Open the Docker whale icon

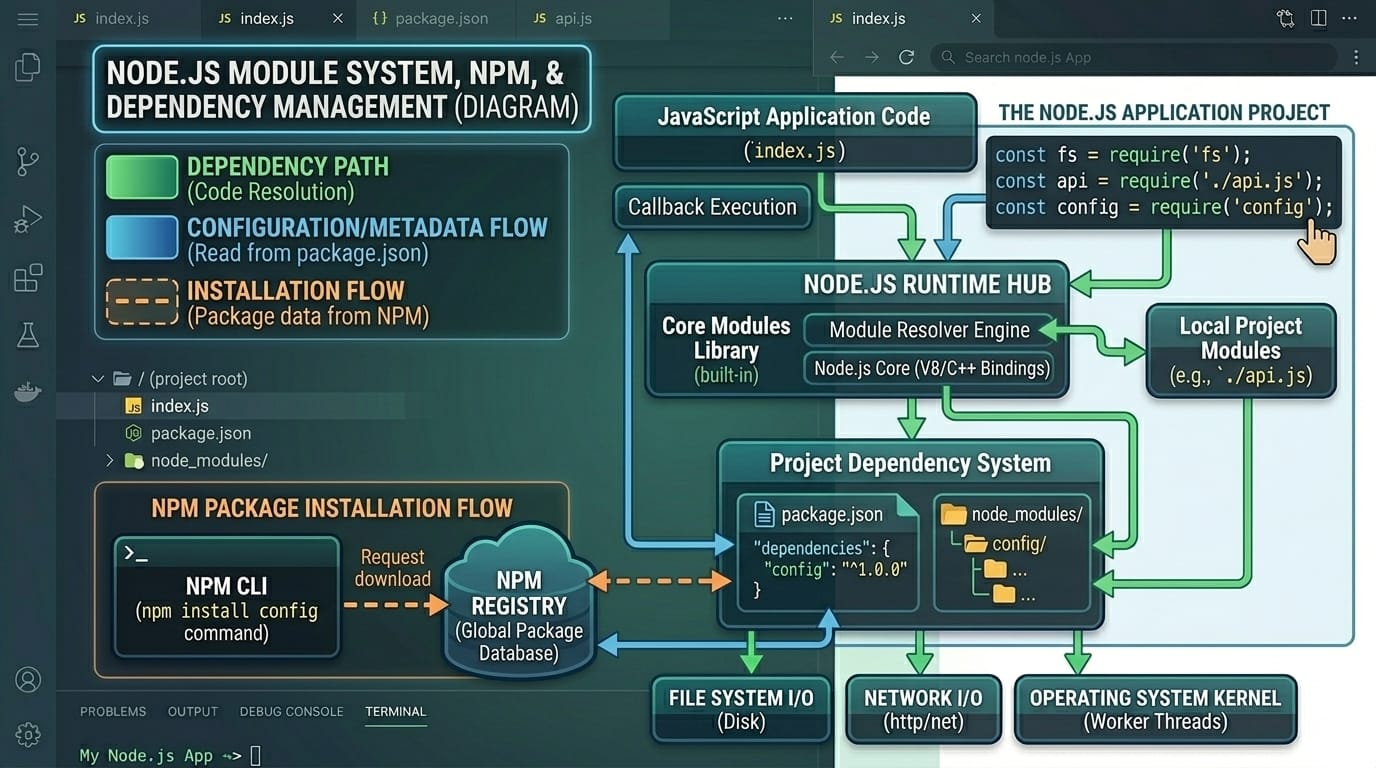click(x=28, y=392)
